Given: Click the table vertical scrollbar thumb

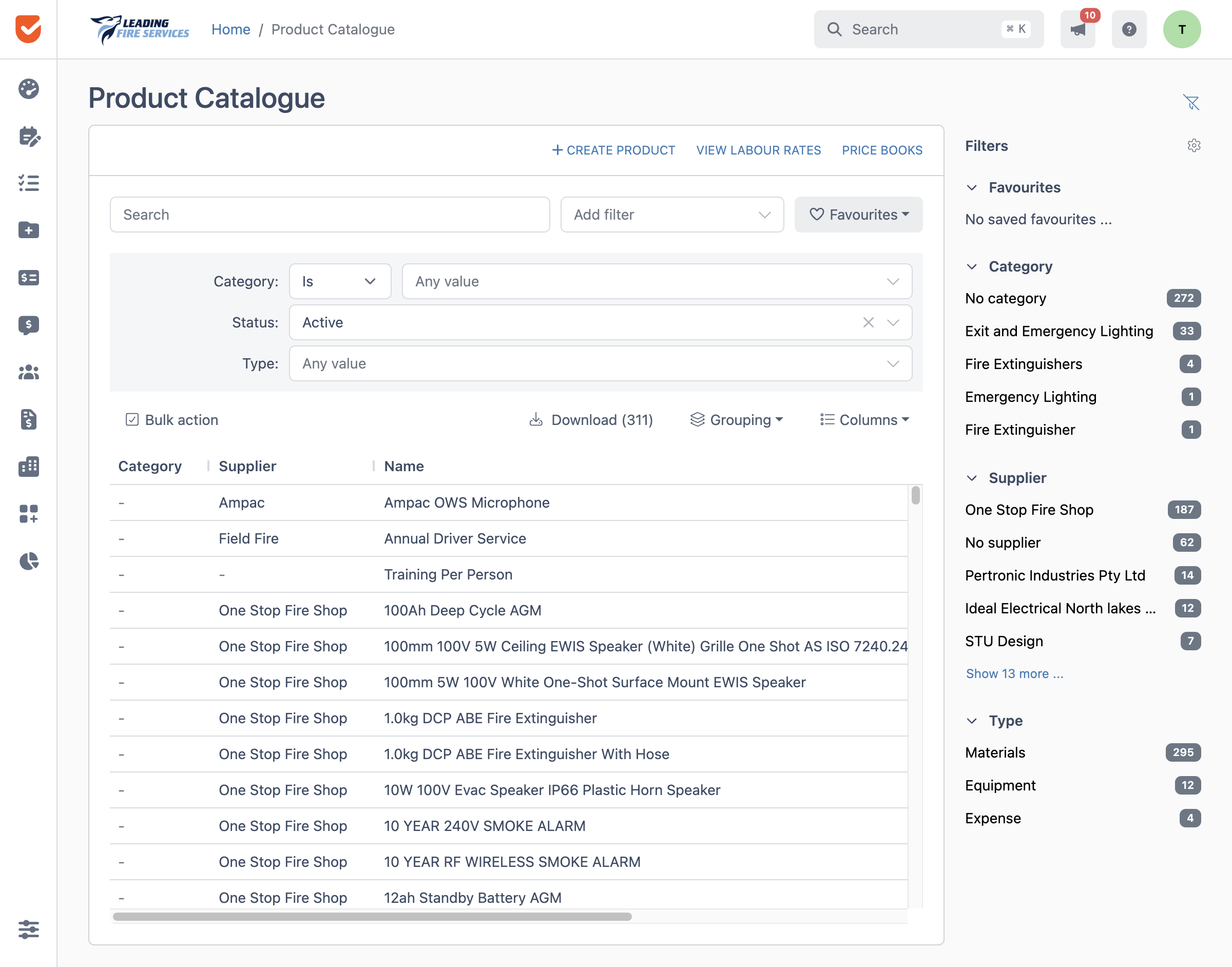Looking at the screenshot, I should pyautogui.click(x=915, y=495).
